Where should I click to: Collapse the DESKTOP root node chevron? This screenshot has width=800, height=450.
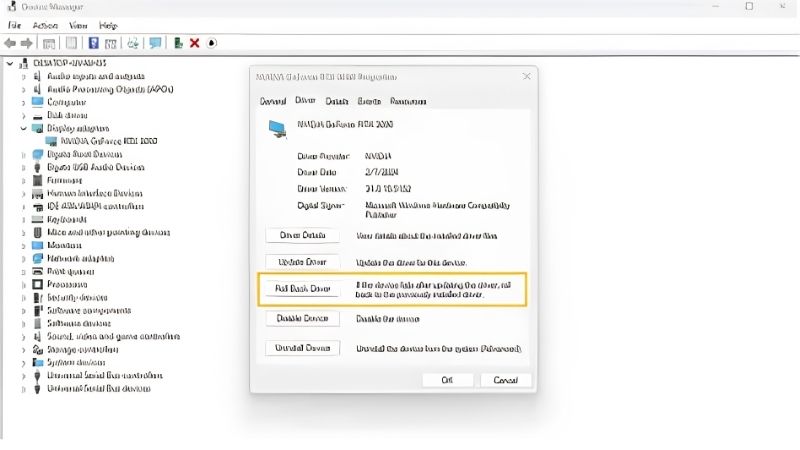coord(10,63)
